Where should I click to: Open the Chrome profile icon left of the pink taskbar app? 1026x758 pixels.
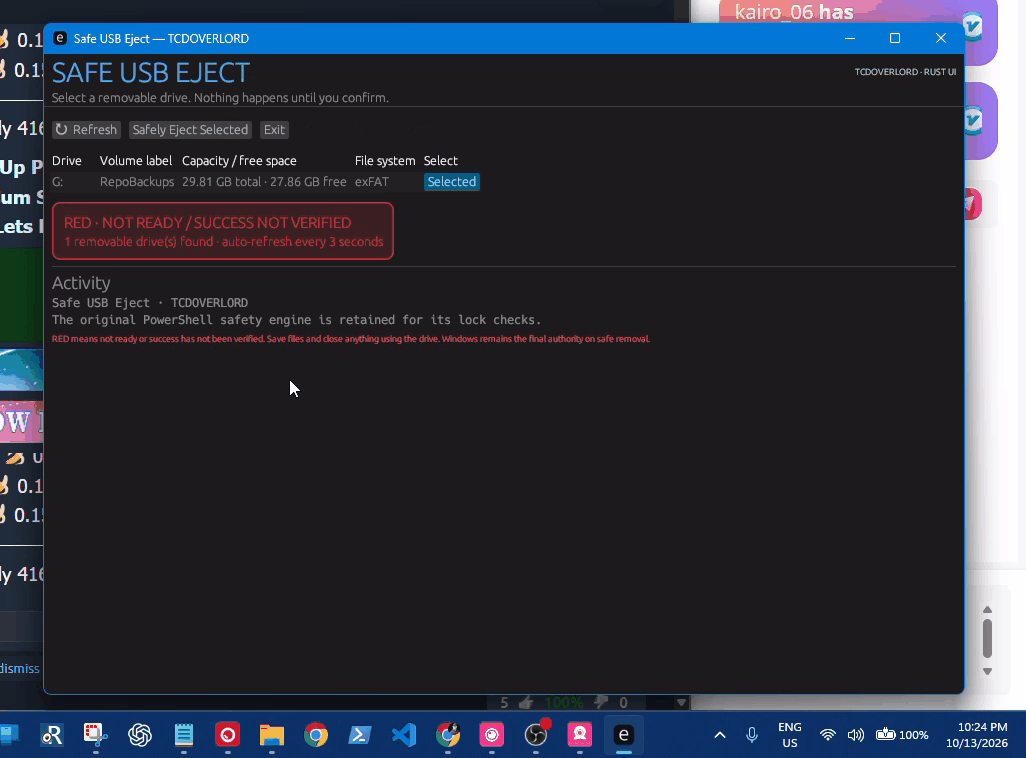448,735
